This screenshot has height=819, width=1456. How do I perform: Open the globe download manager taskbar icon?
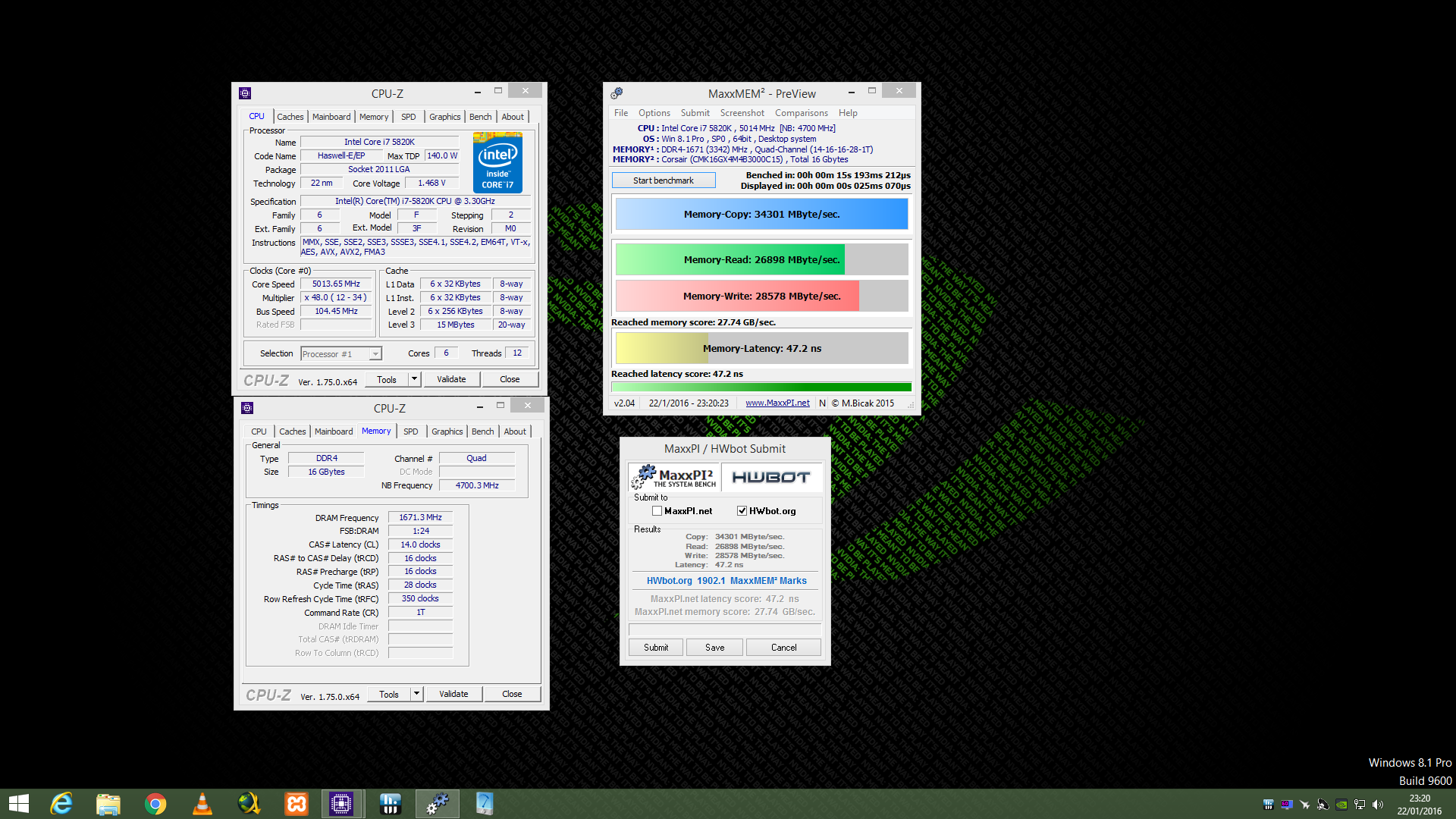click(249, 804)
